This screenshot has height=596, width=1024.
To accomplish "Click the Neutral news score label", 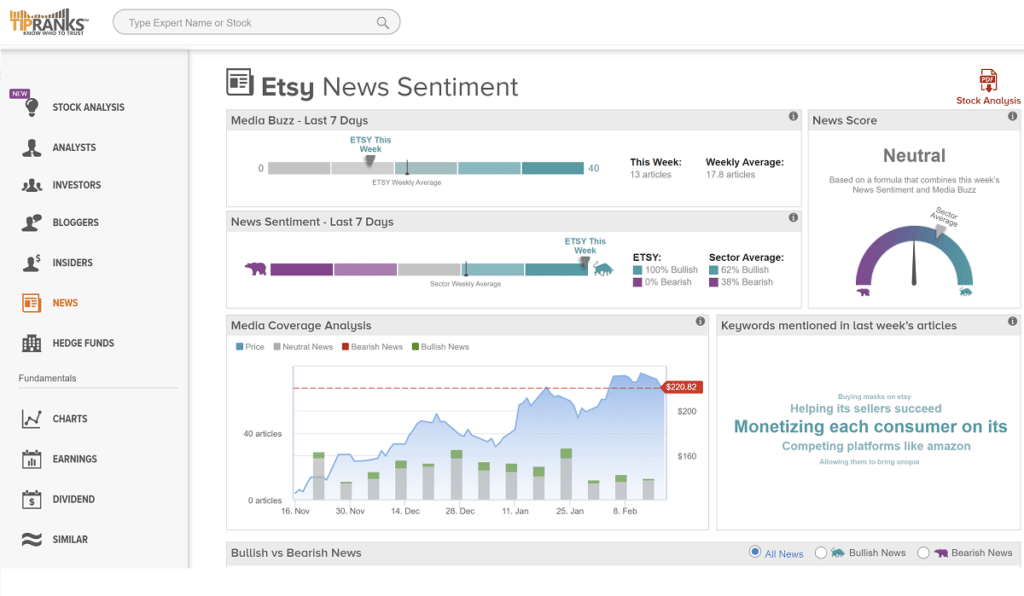I will click(x=914, y=155).
